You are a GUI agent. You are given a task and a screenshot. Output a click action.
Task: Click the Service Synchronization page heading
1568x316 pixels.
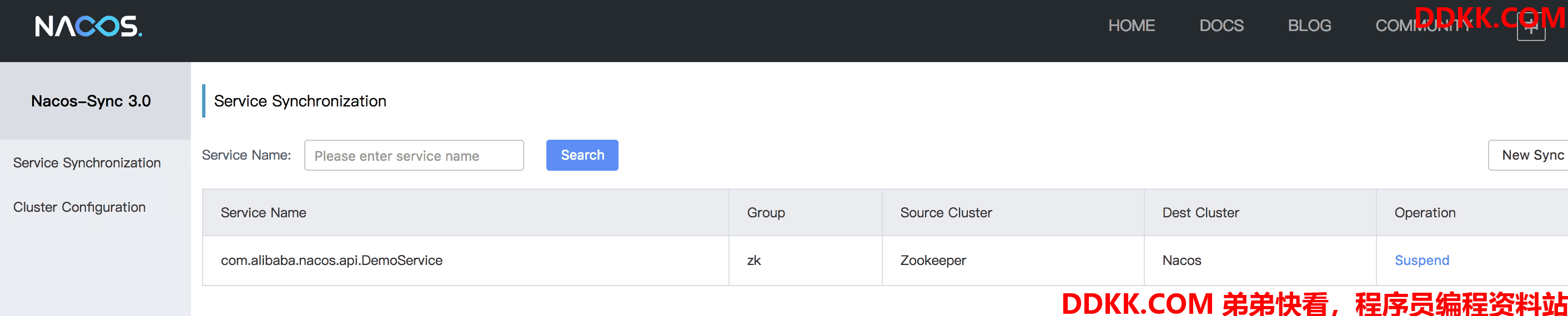pyautogui.click(x=300, y=101)
